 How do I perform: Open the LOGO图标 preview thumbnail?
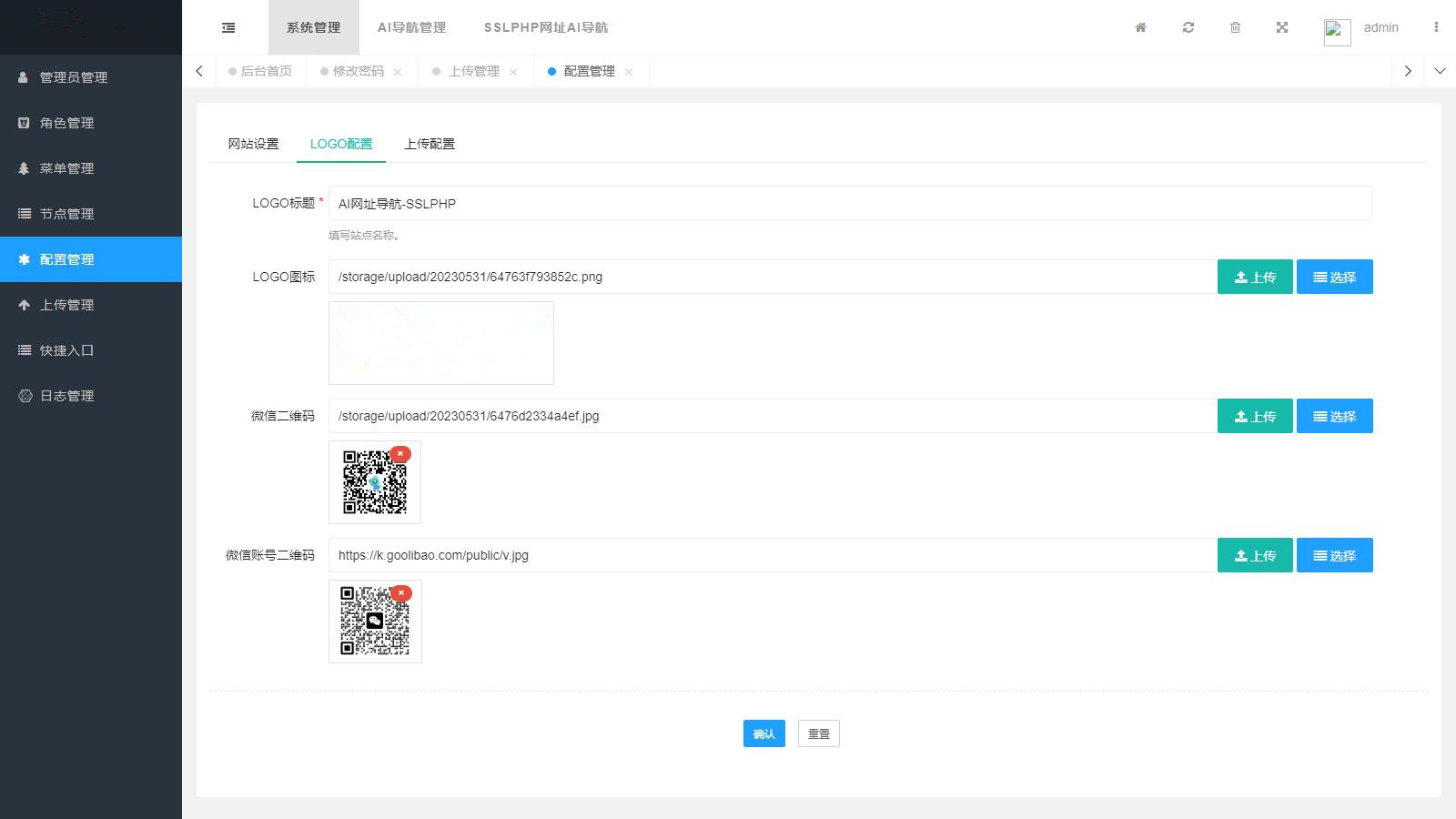click(441, 343)
